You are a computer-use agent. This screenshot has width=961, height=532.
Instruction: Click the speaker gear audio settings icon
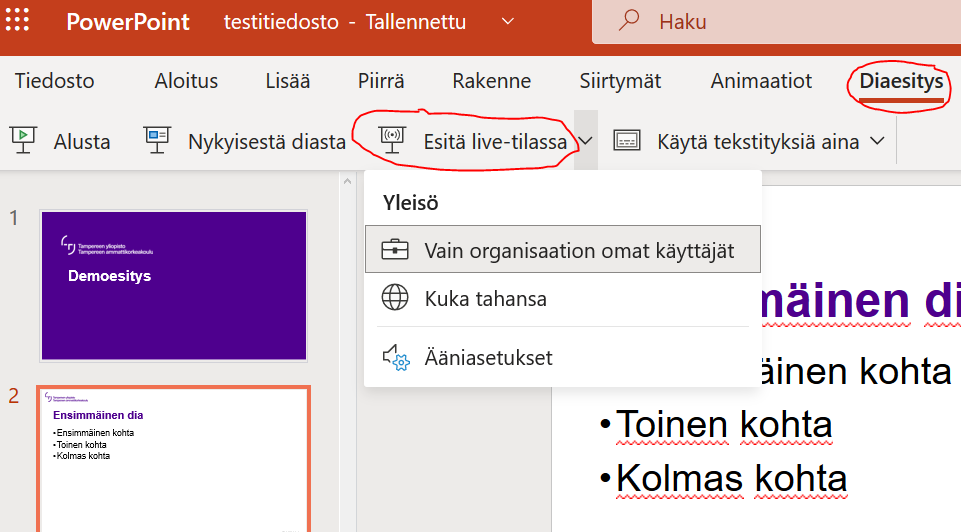click(x=396, y=357)
